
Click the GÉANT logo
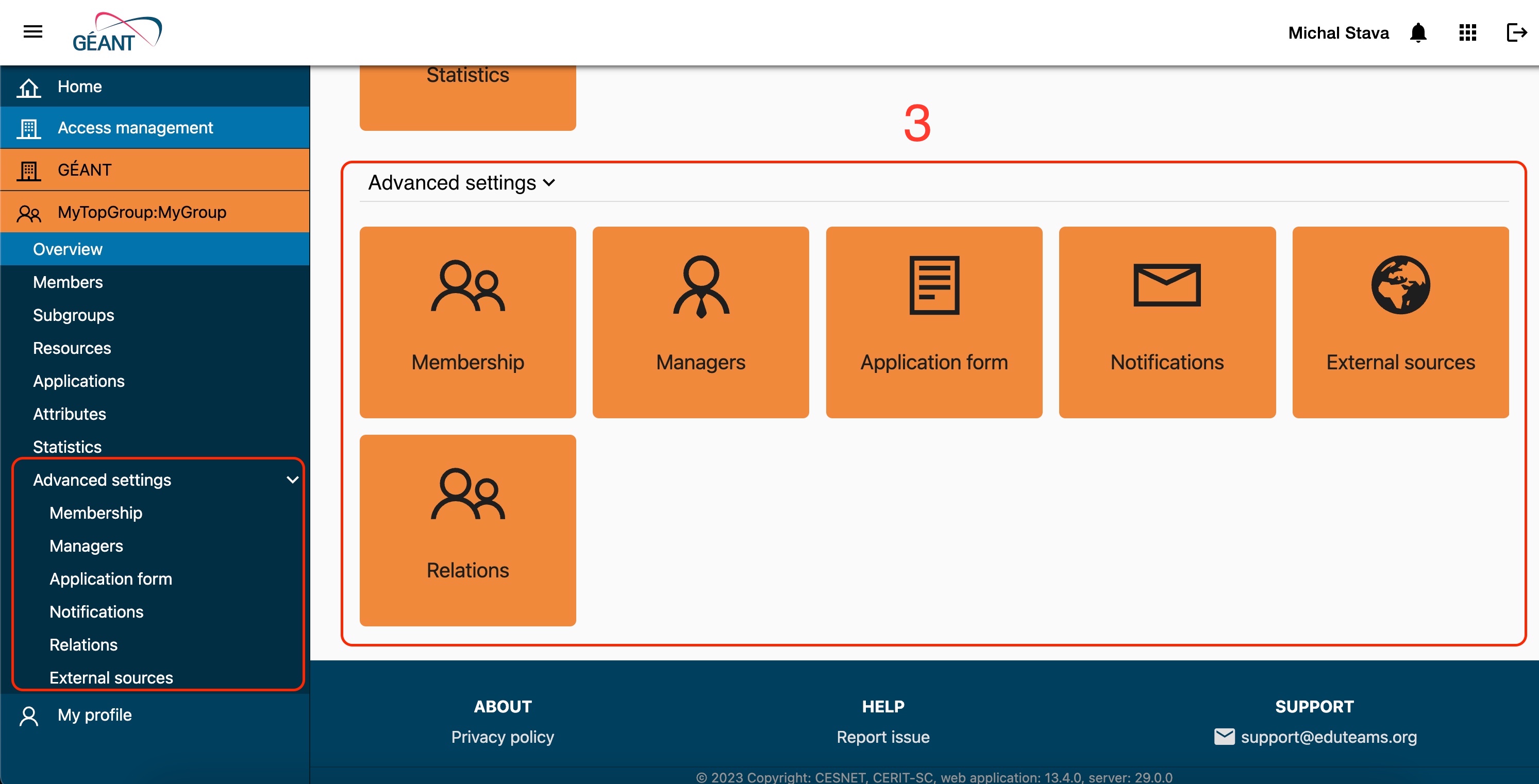point(117,32)
